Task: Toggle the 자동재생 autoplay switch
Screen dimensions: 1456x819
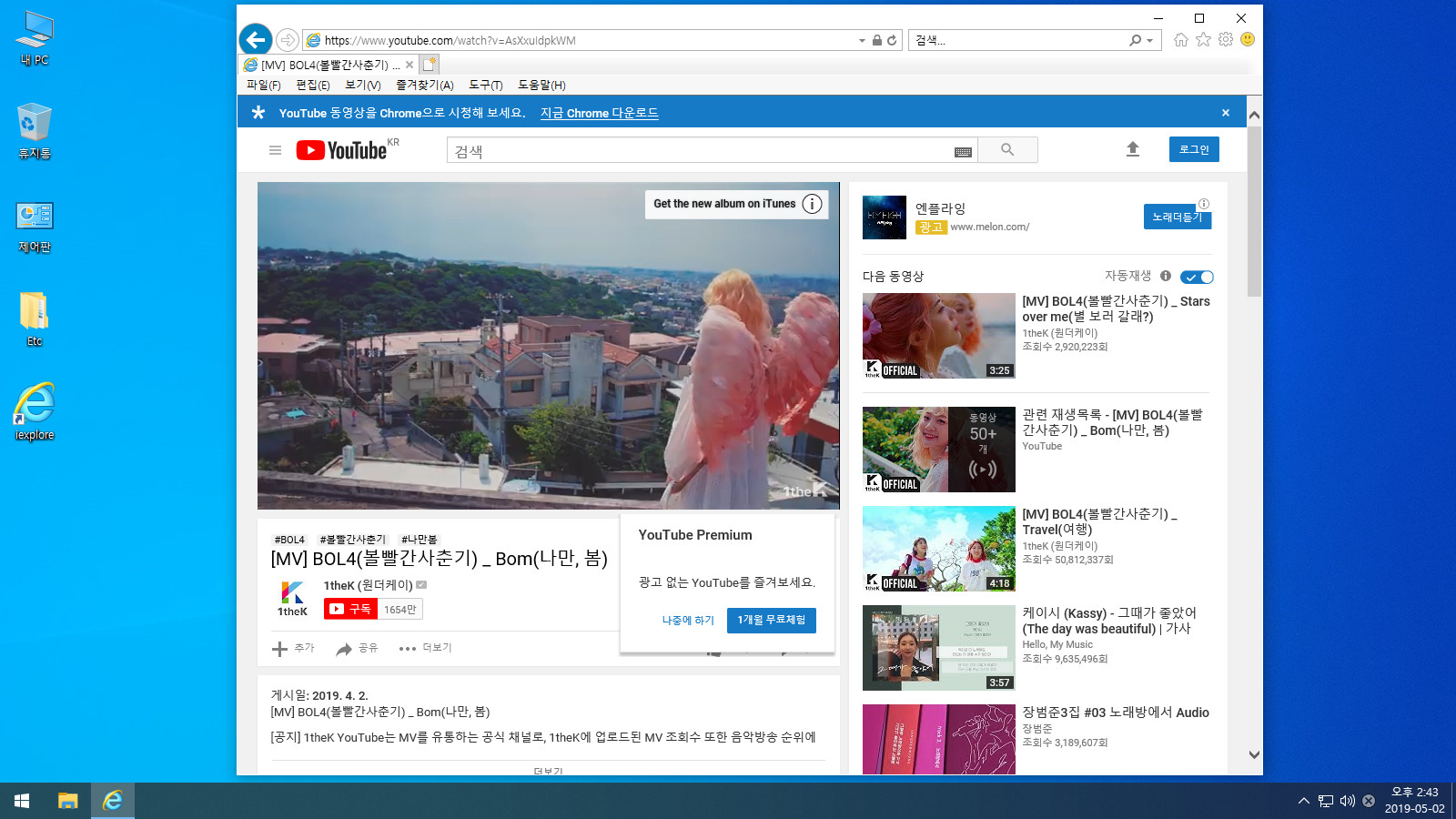Action: pos(1197,277)
